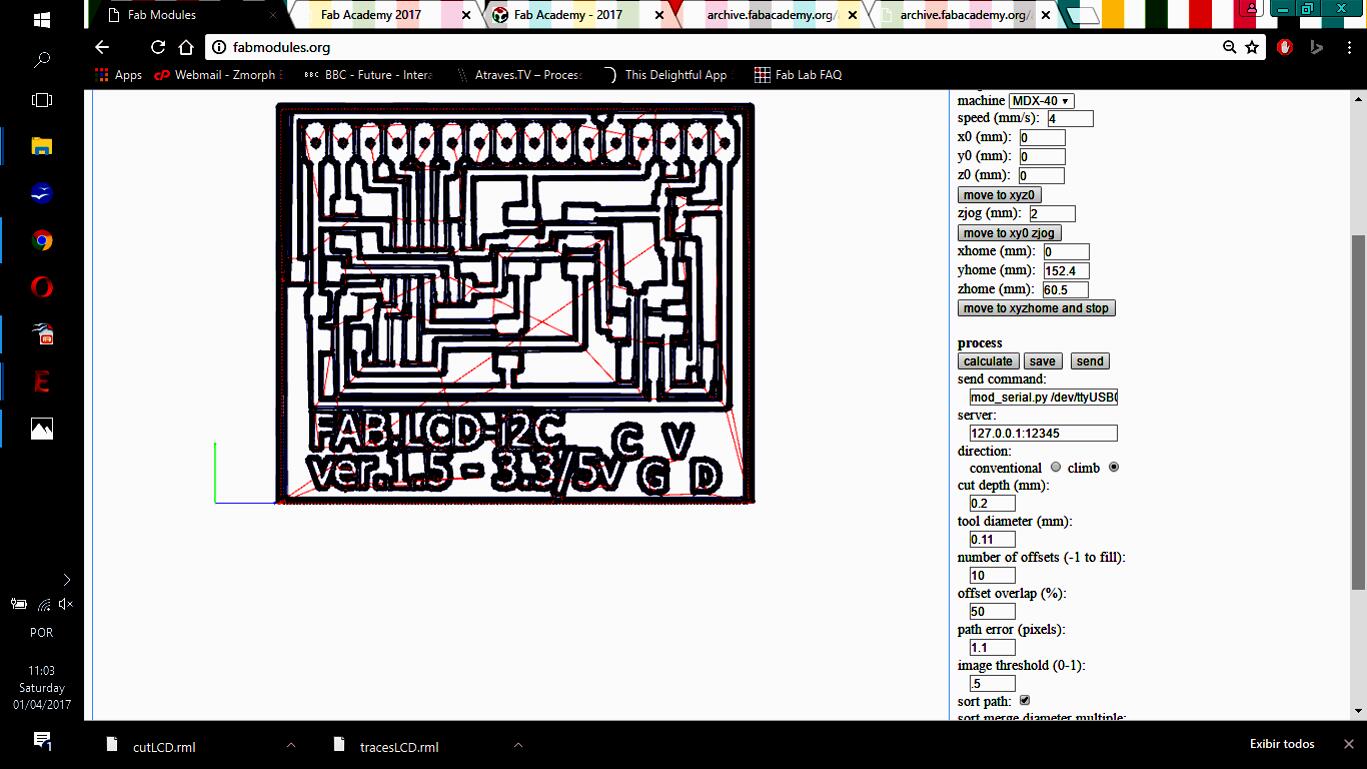
Task: Open Opera browser from the taskbar
Action: [x=42, y=287]
